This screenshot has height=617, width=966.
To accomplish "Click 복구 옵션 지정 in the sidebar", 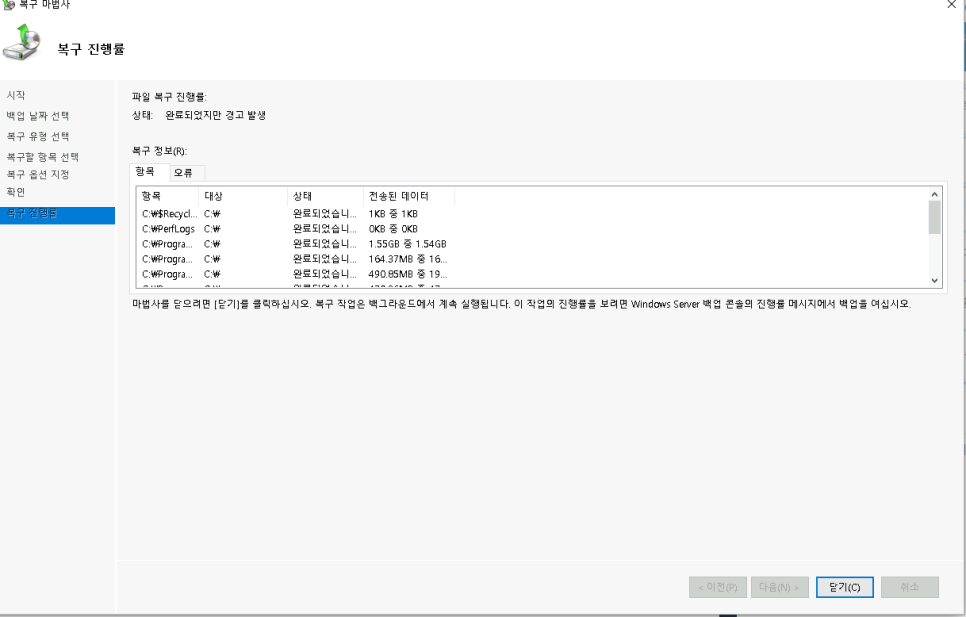I will point(38,174).
